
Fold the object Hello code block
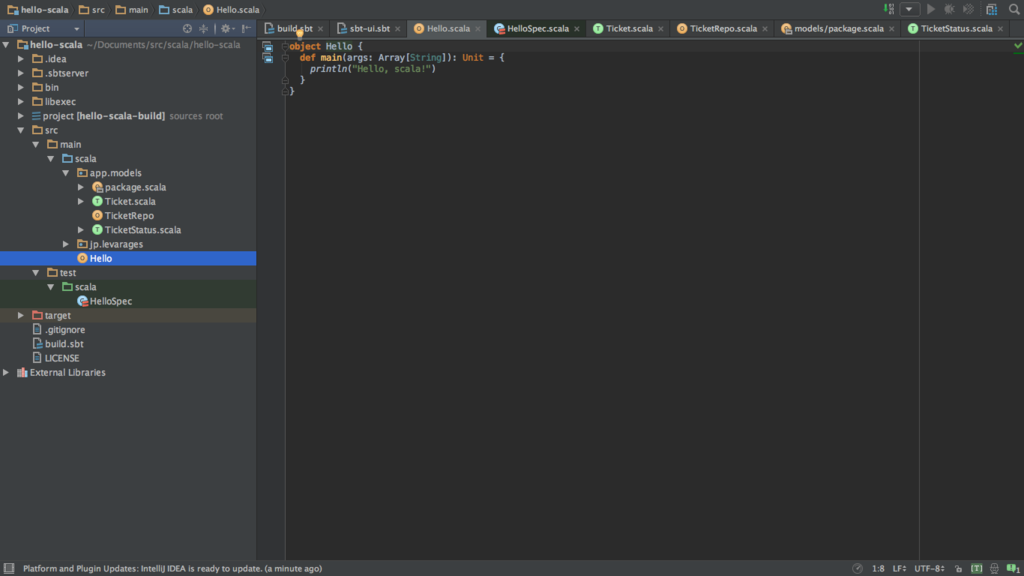tap(285, 46)
